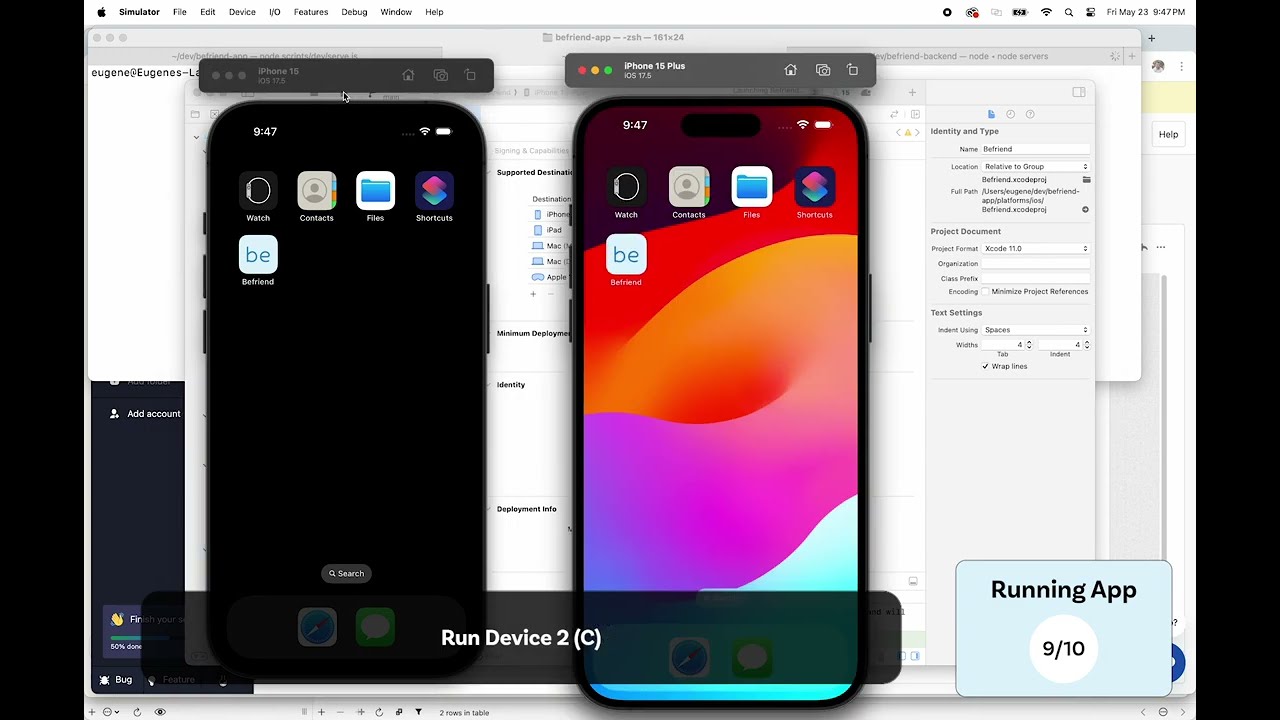
Task: Open Spotlight search in menu bar
Action: coord(1069,12)
